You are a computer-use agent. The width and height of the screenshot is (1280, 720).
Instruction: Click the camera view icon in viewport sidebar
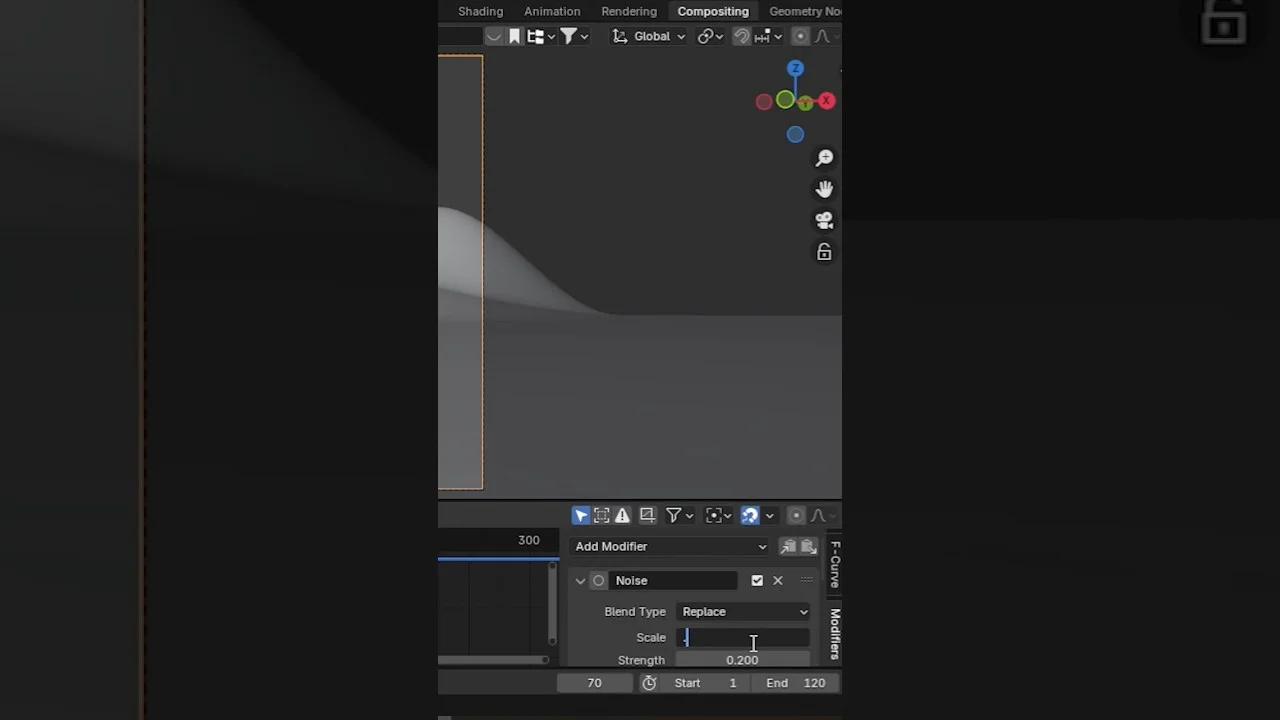point(824,220)
